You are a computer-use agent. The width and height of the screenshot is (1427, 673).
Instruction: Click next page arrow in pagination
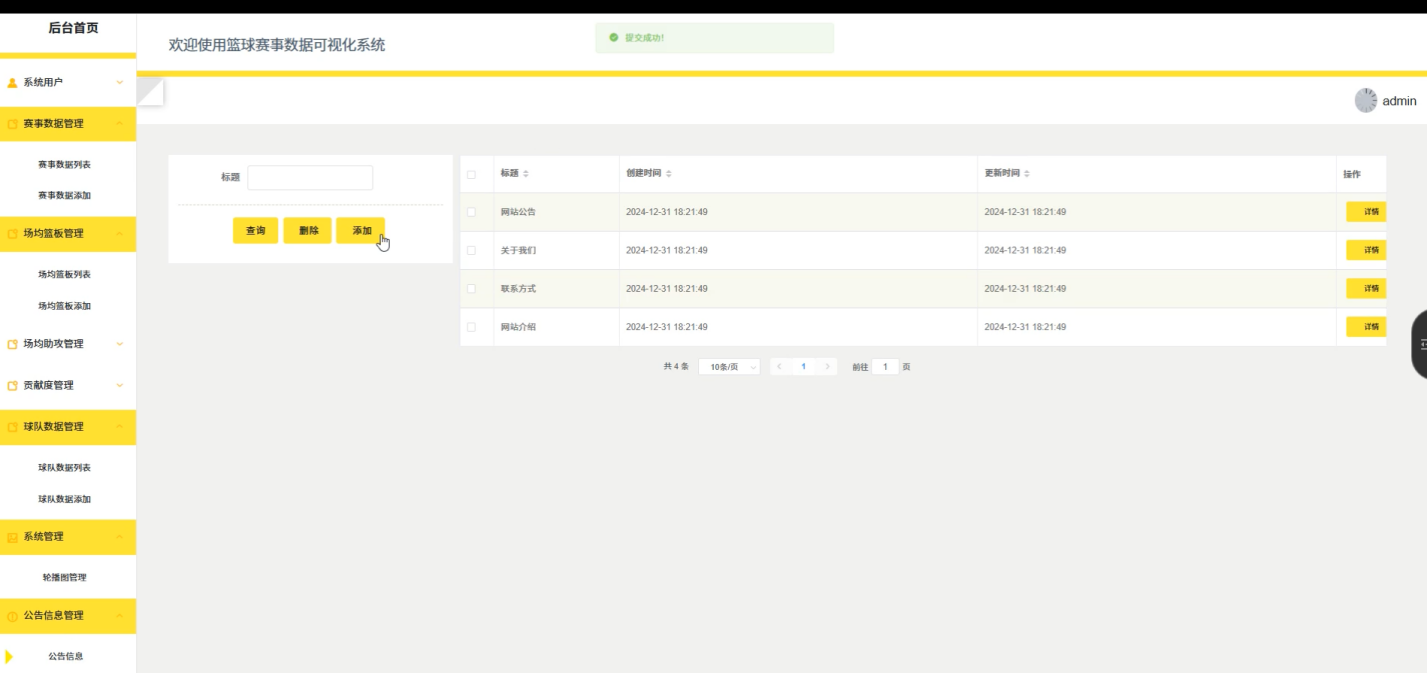[827, 367]
